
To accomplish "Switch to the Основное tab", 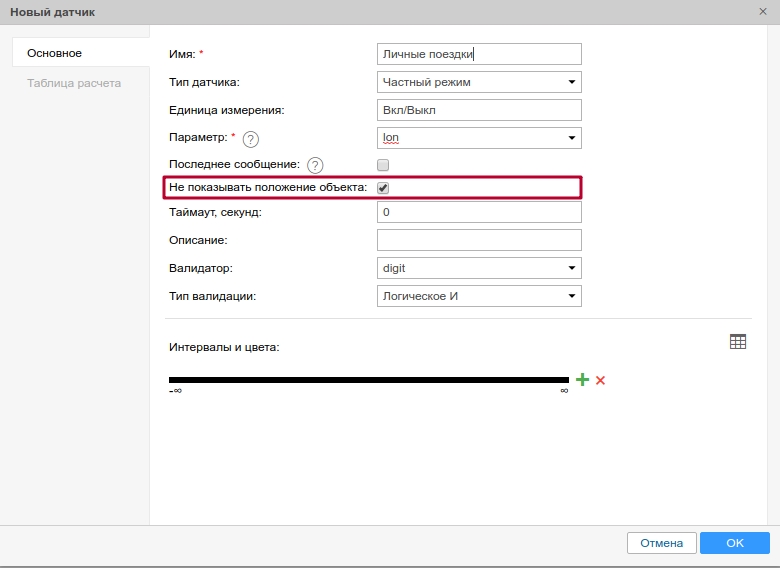I will (55, 53).
